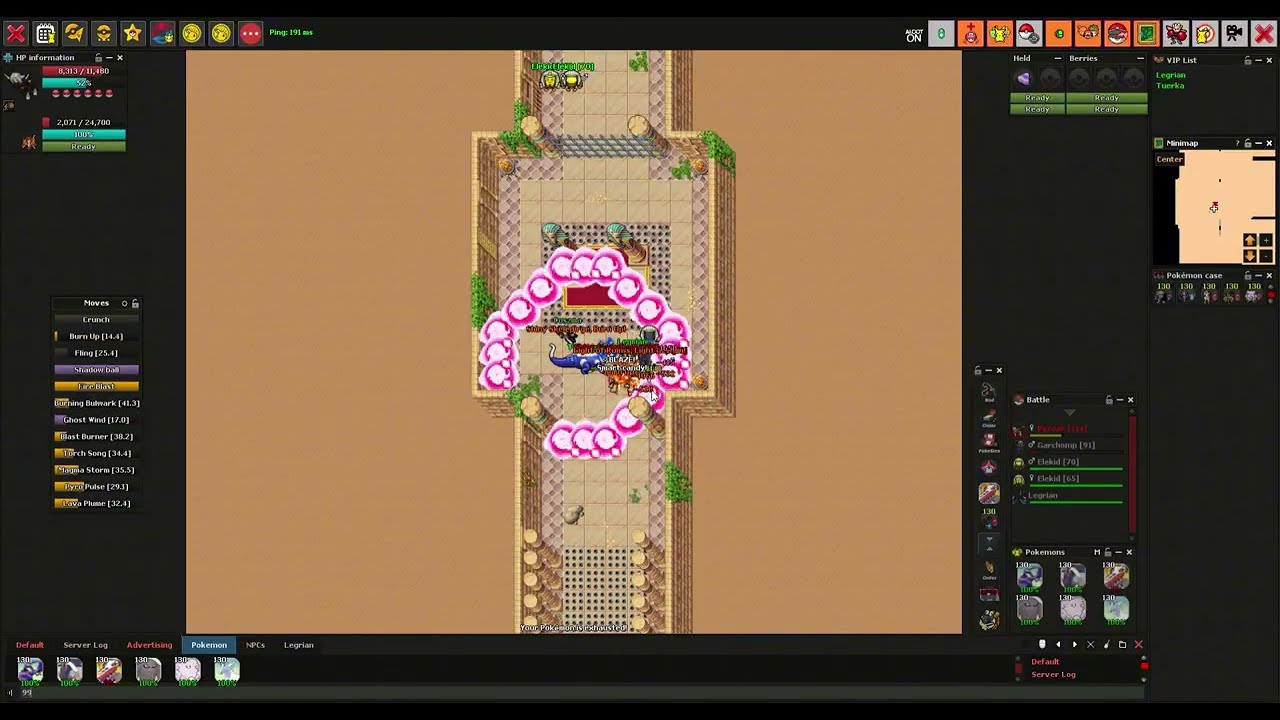The image size is (1280, 720).
Task: Move minimap floor down arrow
Action: pos(1250,256)
